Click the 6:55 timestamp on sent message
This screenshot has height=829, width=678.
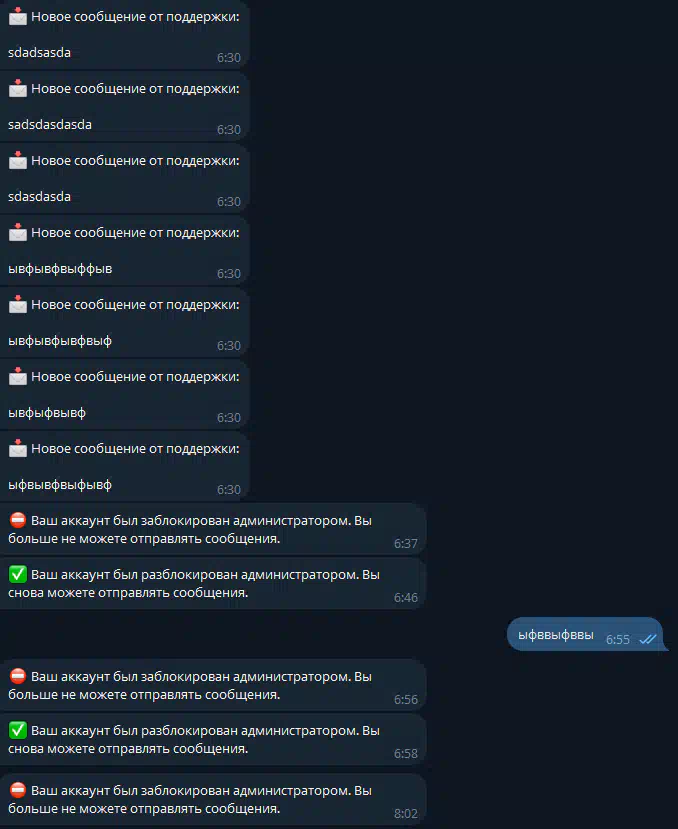point(618,640)
